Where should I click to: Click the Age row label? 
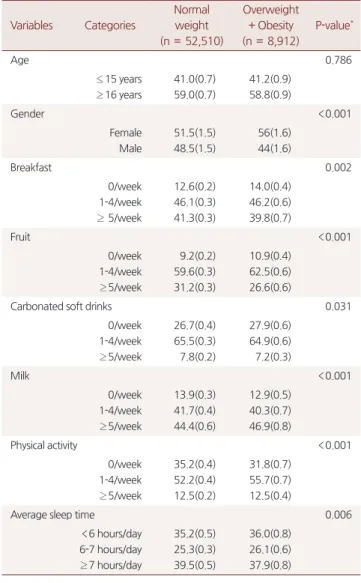(x=20, y=60)
